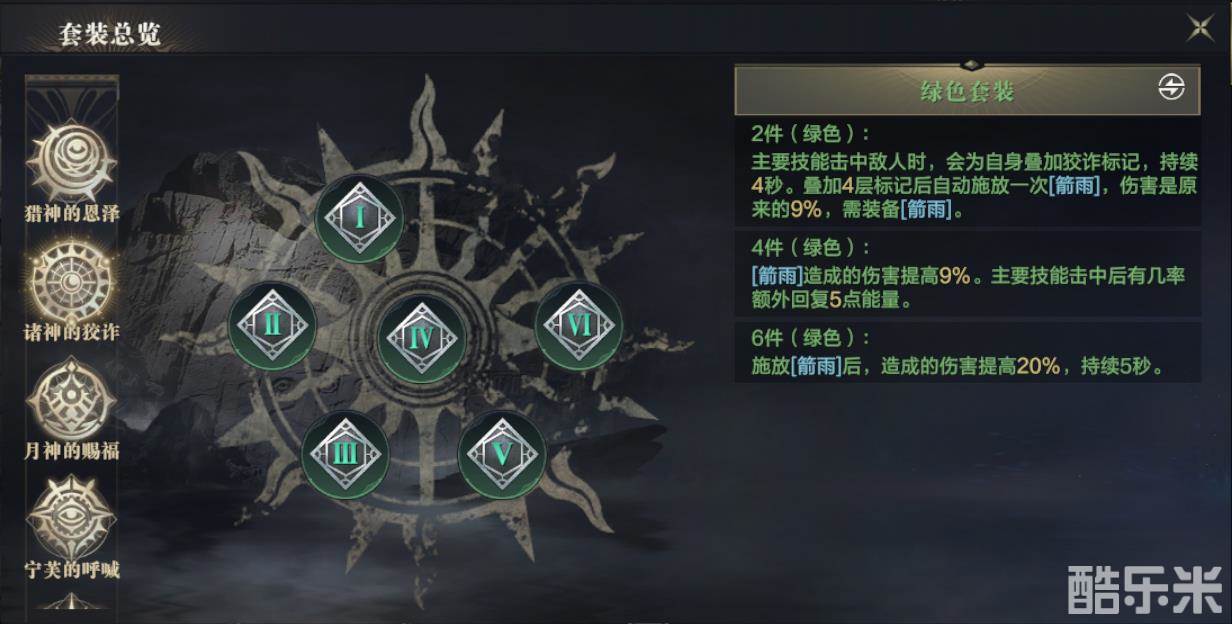Click the [箭雨] link in 6件 description

pos(816,367)
